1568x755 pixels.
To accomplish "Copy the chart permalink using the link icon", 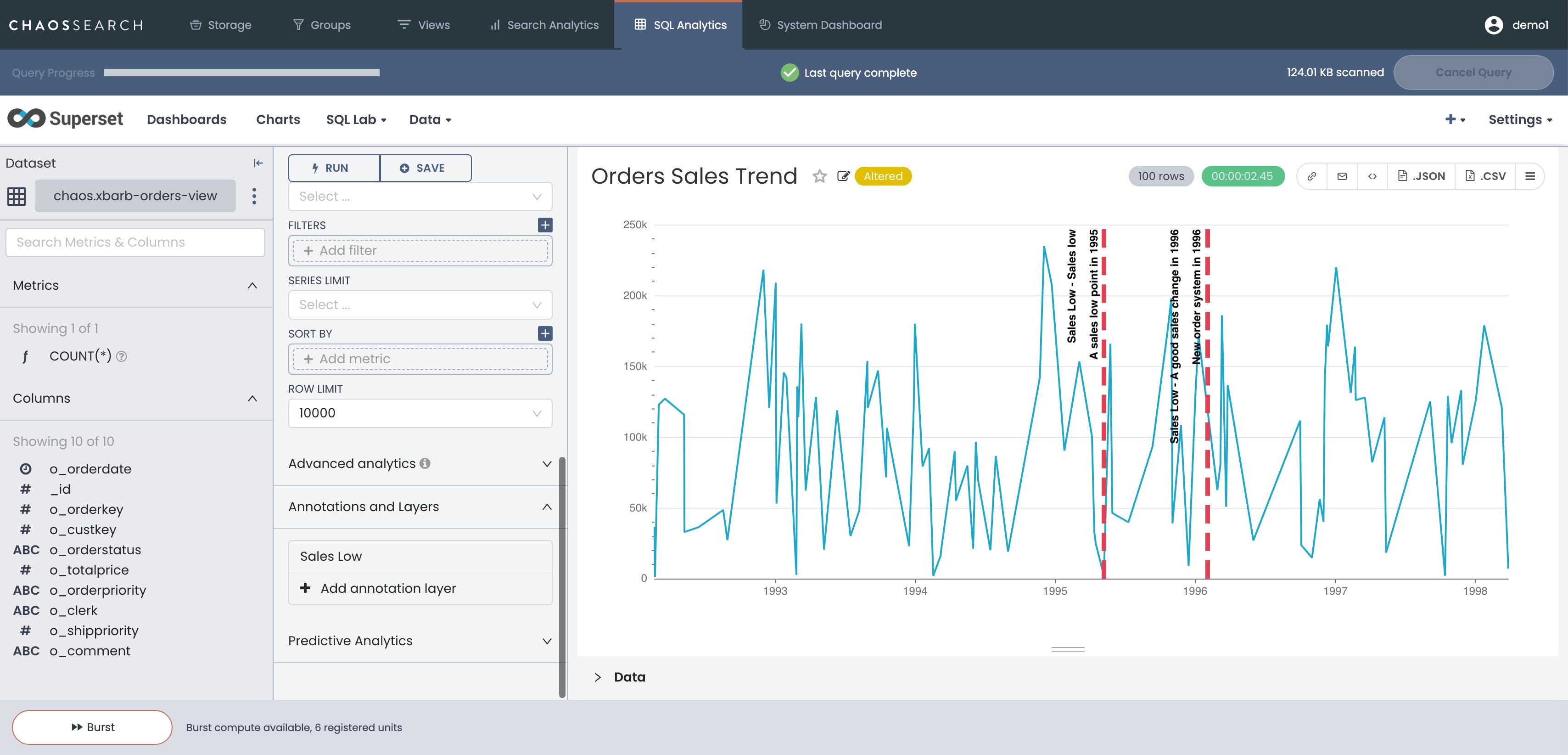I will tap(1312, 176).
